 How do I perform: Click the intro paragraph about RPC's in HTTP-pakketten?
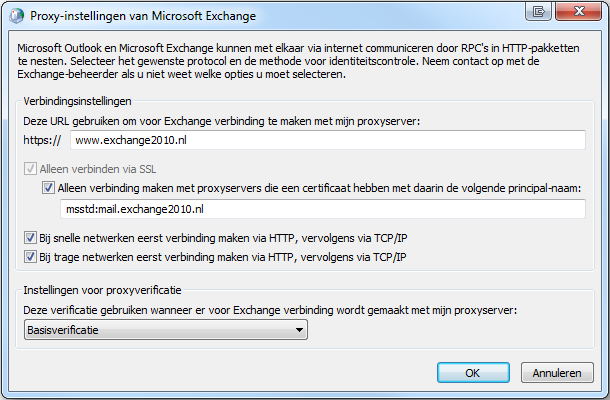(298, 61)
